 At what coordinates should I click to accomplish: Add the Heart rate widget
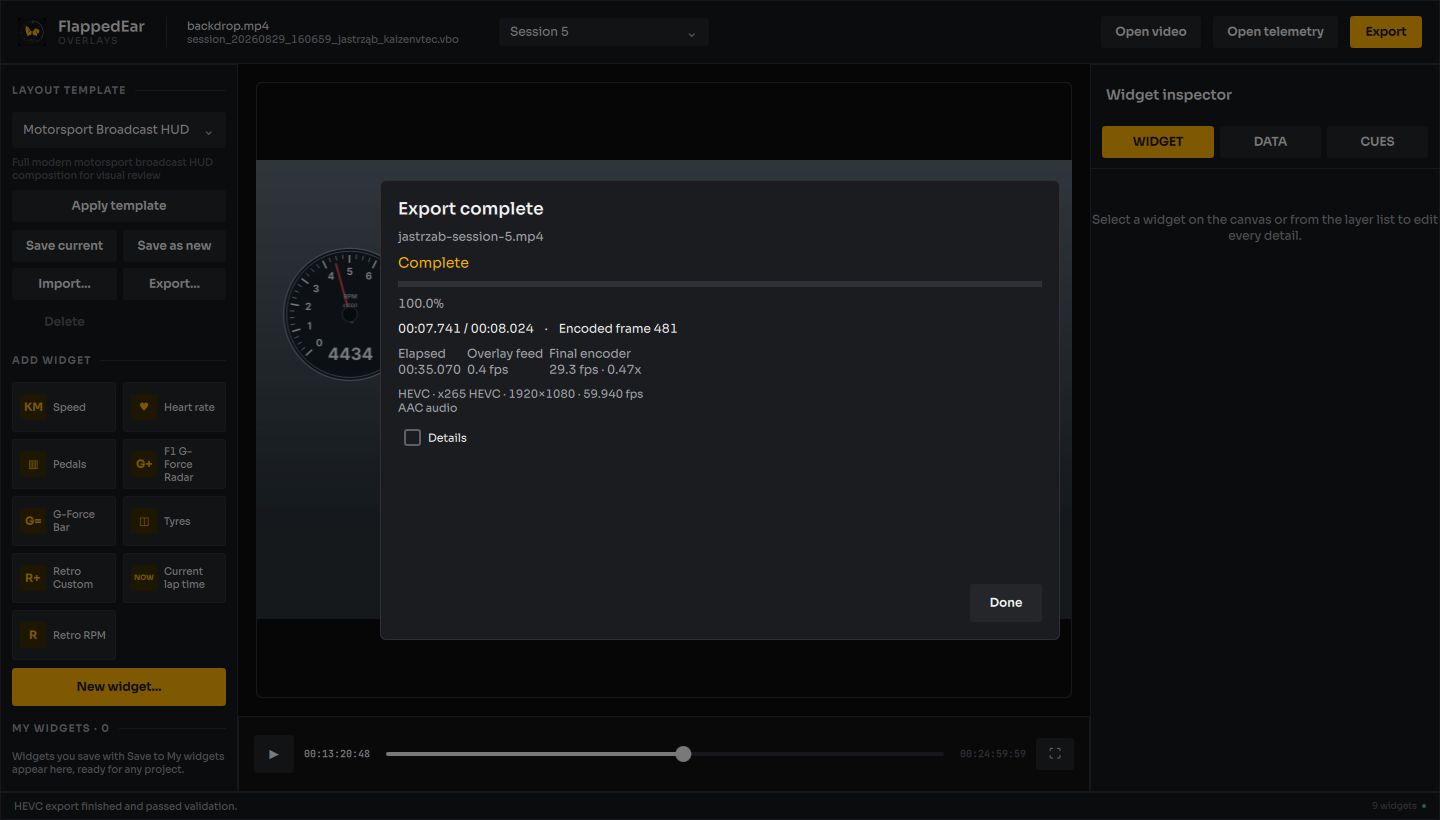(174, 407)
